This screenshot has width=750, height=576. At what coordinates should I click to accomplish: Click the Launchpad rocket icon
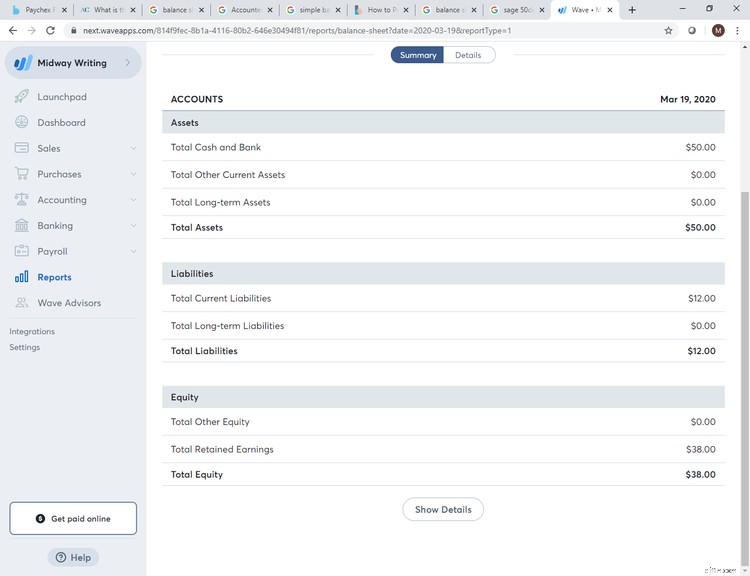point(22,97)
